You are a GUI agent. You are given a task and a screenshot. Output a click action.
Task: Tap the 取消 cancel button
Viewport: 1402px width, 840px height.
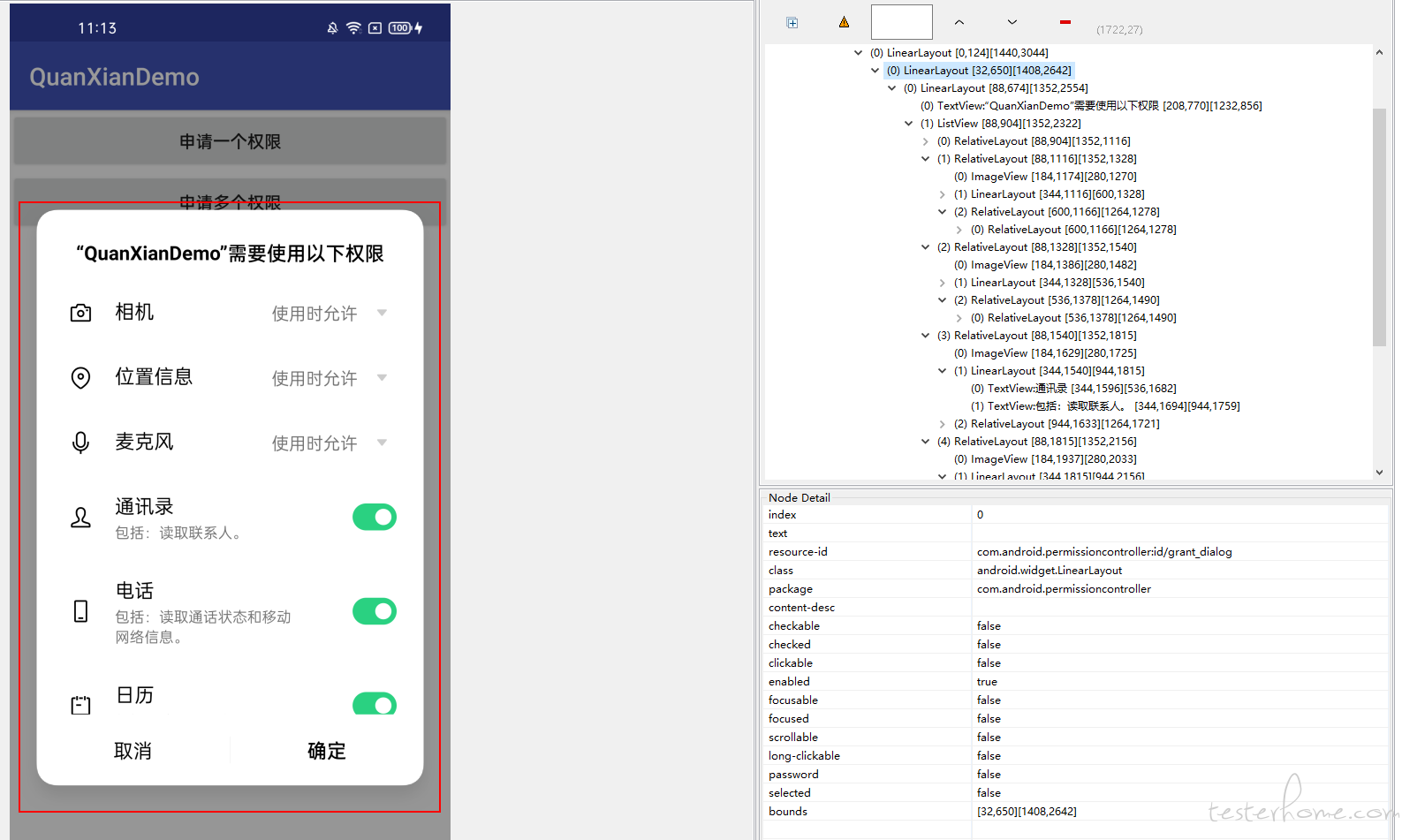tap(133, 751)
